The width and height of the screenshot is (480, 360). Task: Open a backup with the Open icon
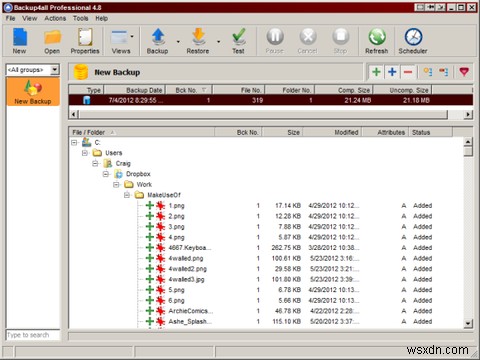[52, 41]
